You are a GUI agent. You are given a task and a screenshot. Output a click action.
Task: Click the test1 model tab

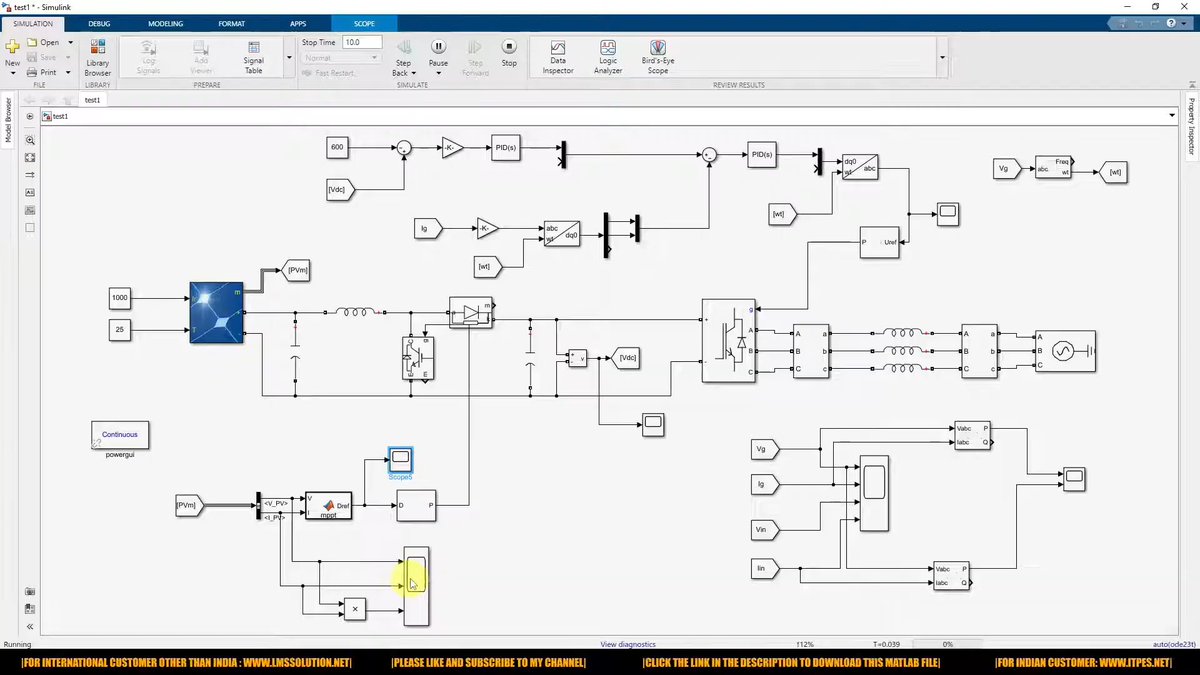click(x=93, y=100)
